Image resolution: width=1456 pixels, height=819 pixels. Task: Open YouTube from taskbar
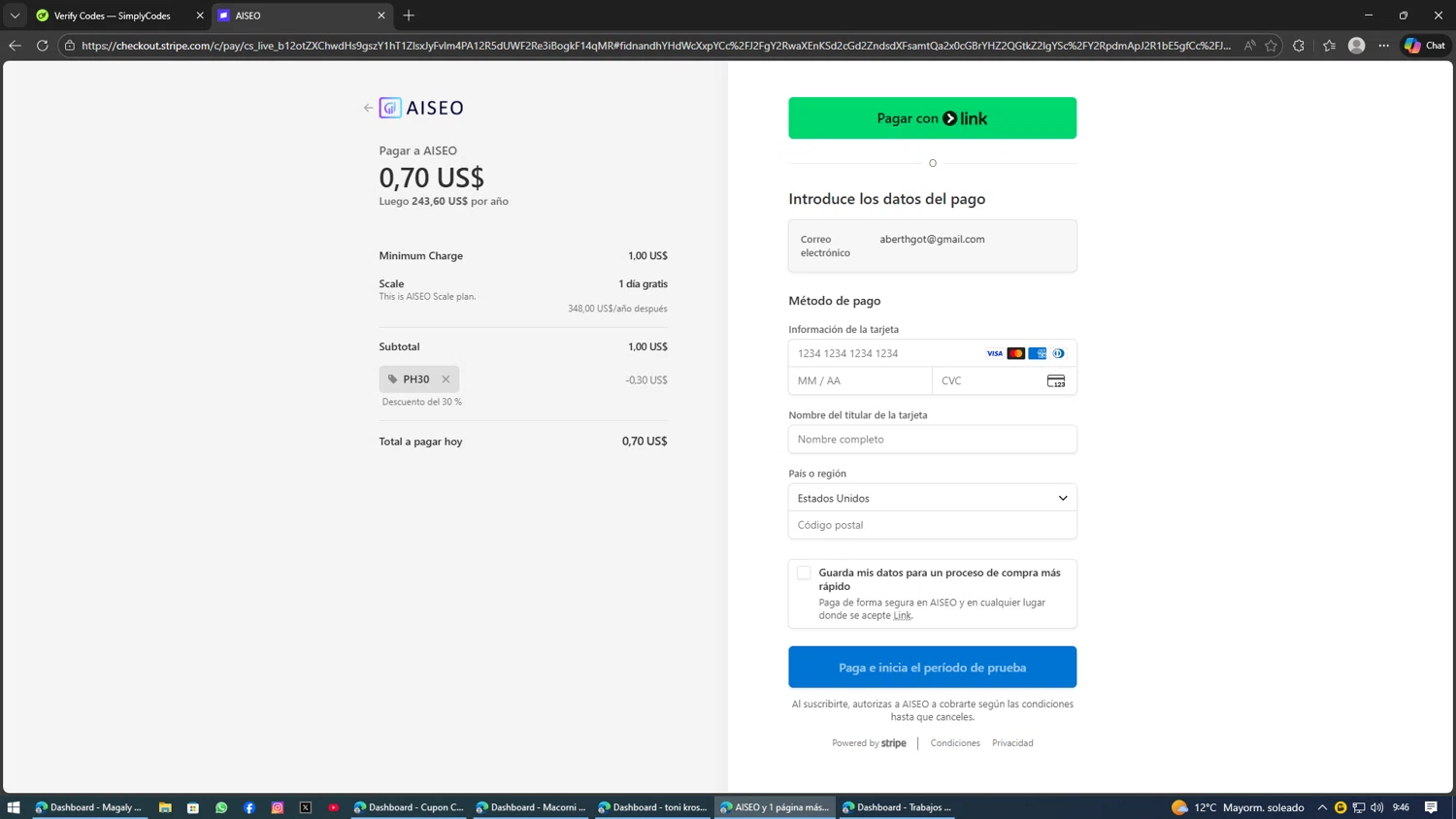334,807
